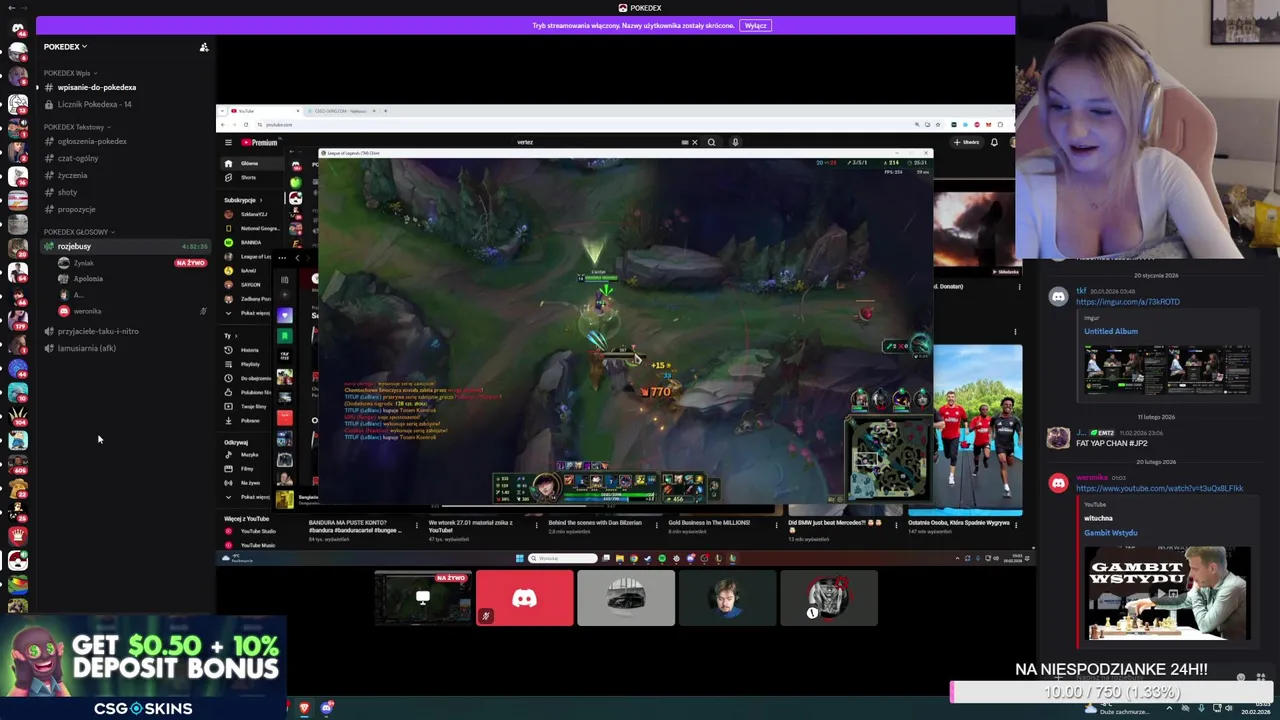Open invite people icon beside POKEDEX header

pyautogui.click(x=204, y=47)
